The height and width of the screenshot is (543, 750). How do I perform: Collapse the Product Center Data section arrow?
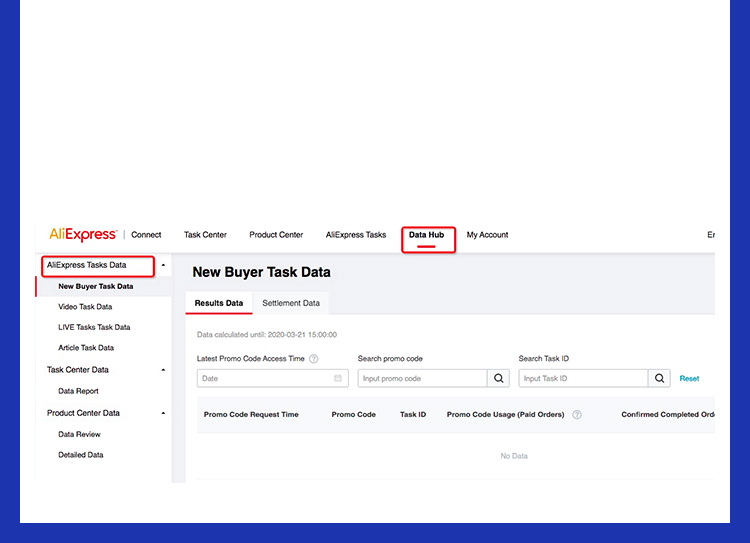click(163, 413)
